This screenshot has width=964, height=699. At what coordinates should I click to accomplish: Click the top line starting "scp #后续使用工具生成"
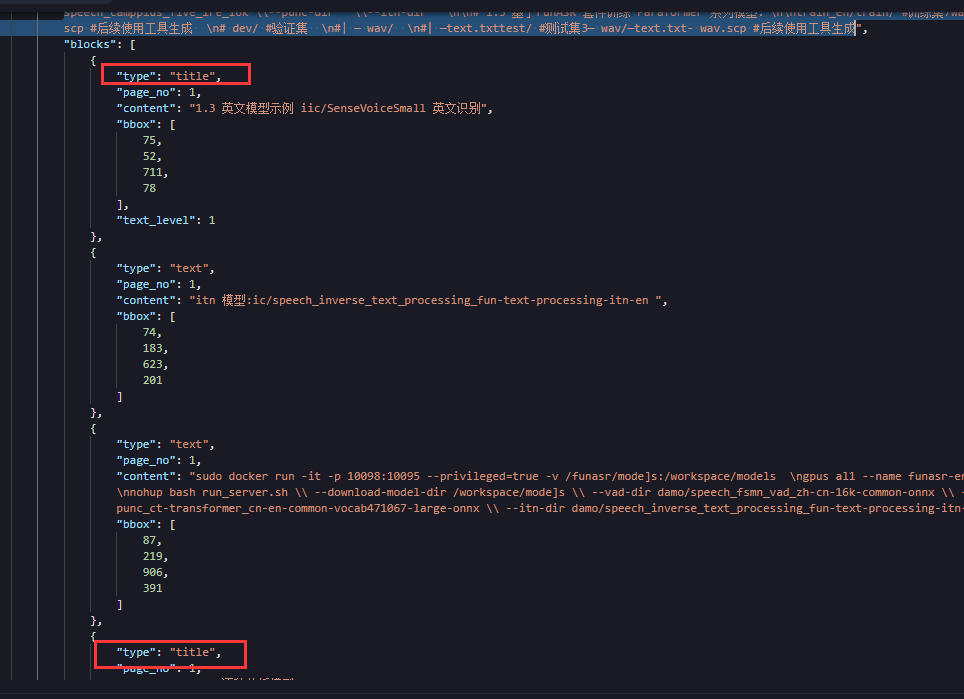pos(465,28)
